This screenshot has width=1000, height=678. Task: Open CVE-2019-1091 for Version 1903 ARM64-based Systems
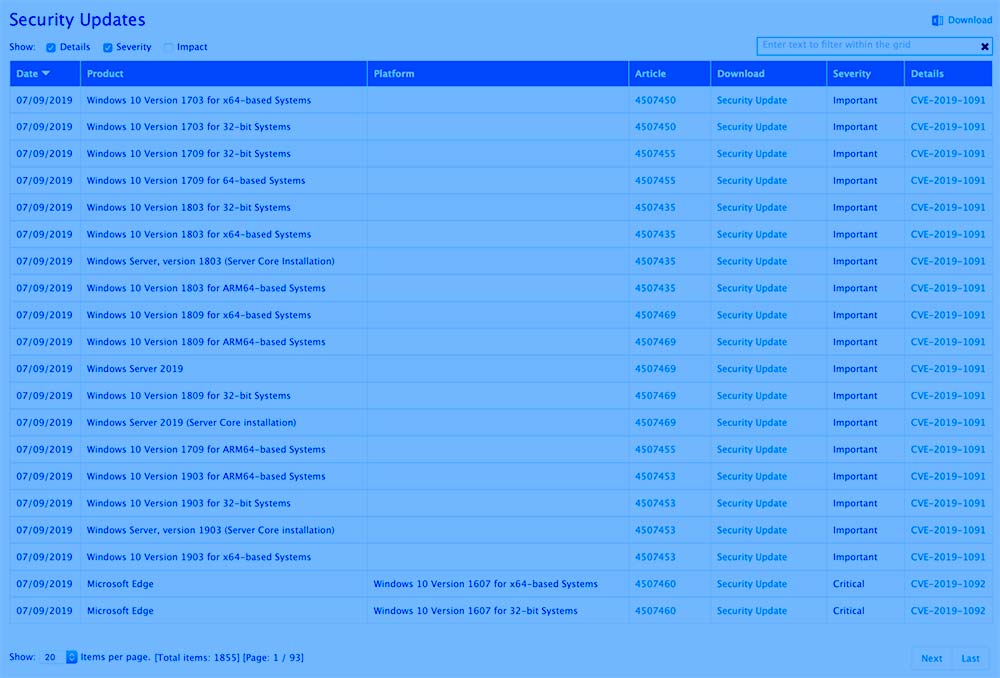(x=948, y=476)
